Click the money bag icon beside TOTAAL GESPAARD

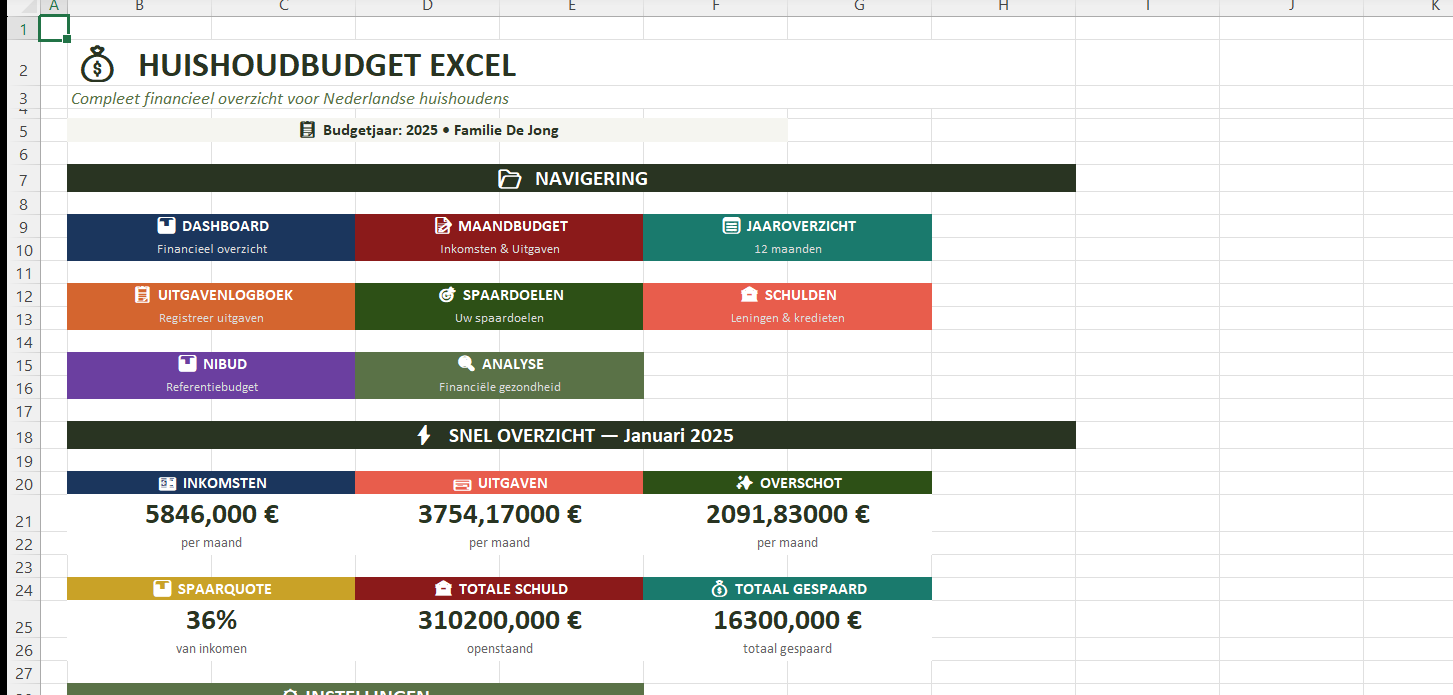(x=720, y=589)
